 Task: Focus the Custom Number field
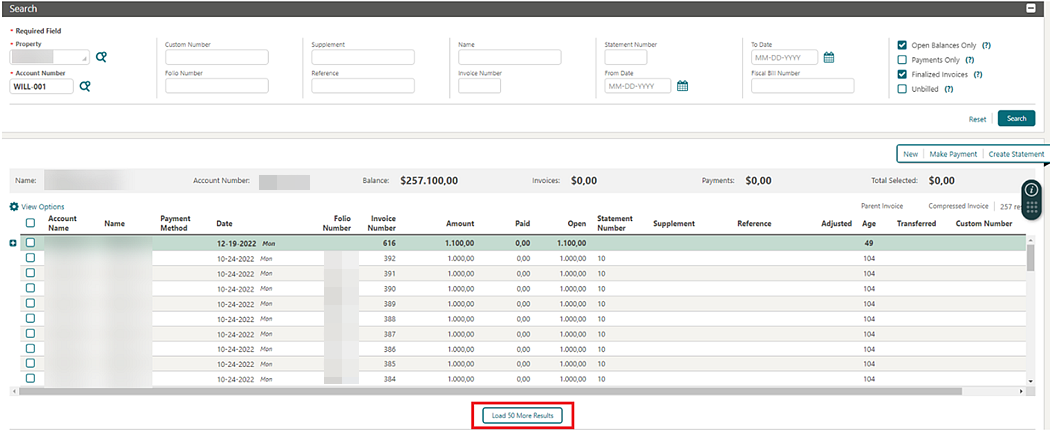[216, 57]
